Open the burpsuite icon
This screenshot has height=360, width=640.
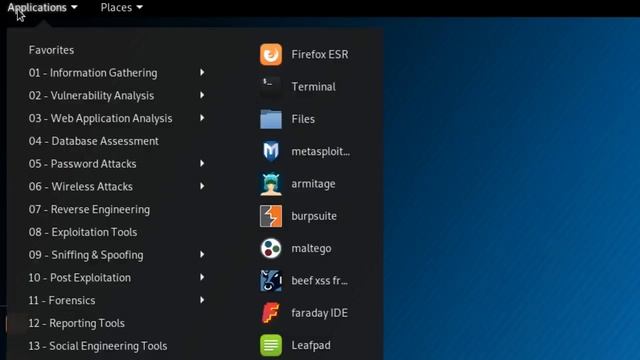pyautogui.click(x=271, y=216)
